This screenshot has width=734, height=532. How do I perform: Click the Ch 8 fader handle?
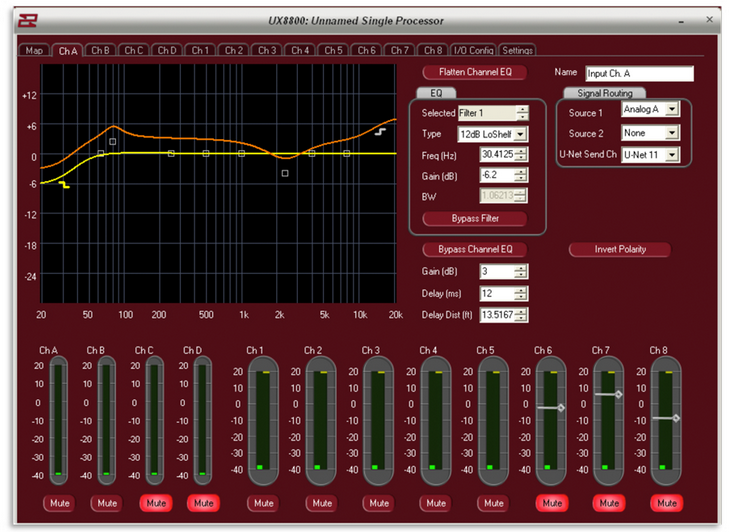pyautogui.click(x=675, y=418)
